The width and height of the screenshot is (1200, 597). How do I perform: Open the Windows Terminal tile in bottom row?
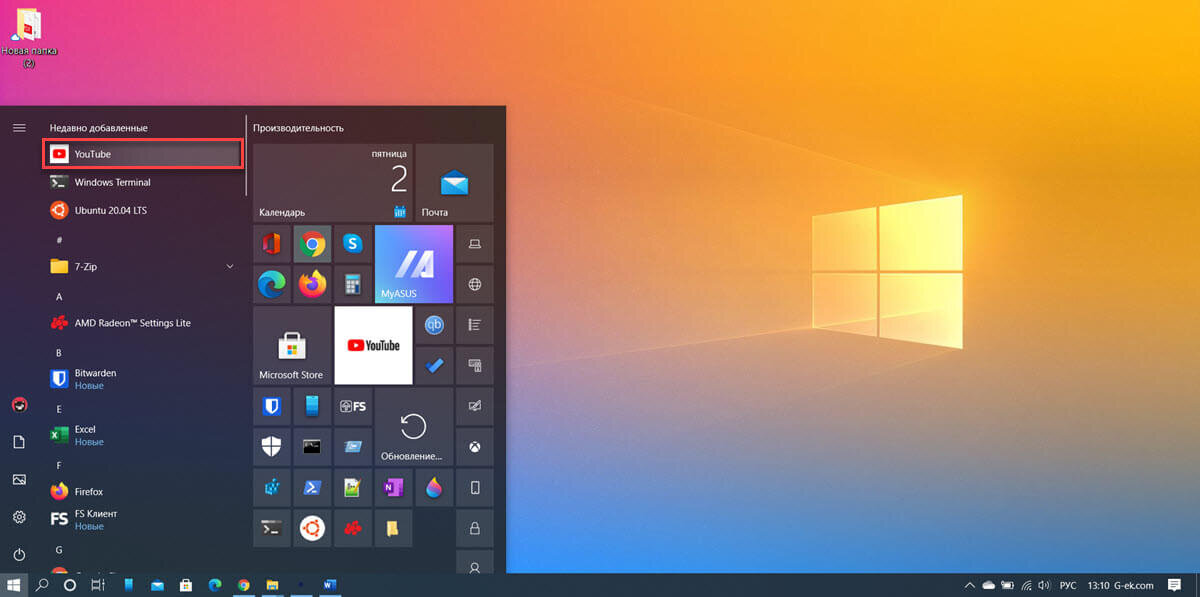pyautogui.click(x=272, y=528)
